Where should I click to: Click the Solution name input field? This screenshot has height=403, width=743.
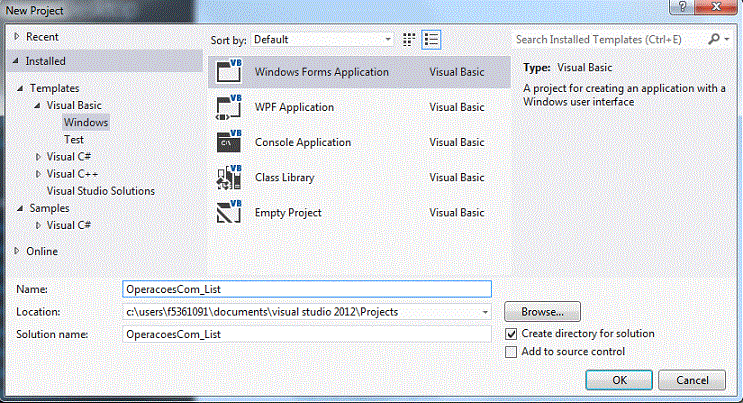pyautogui.click(x=307, y=334)
